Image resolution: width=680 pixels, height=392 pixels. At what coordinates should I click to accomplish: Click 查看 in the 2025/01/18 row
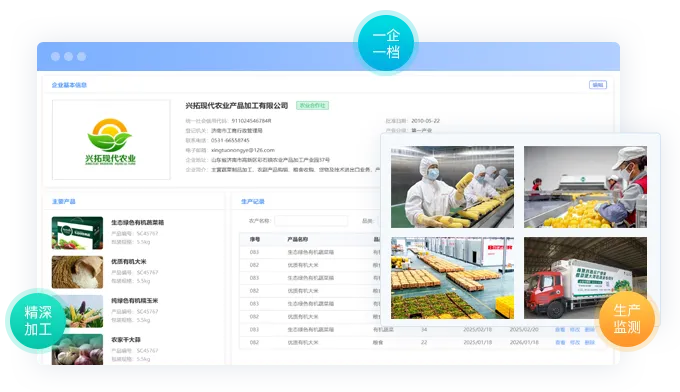560,342
